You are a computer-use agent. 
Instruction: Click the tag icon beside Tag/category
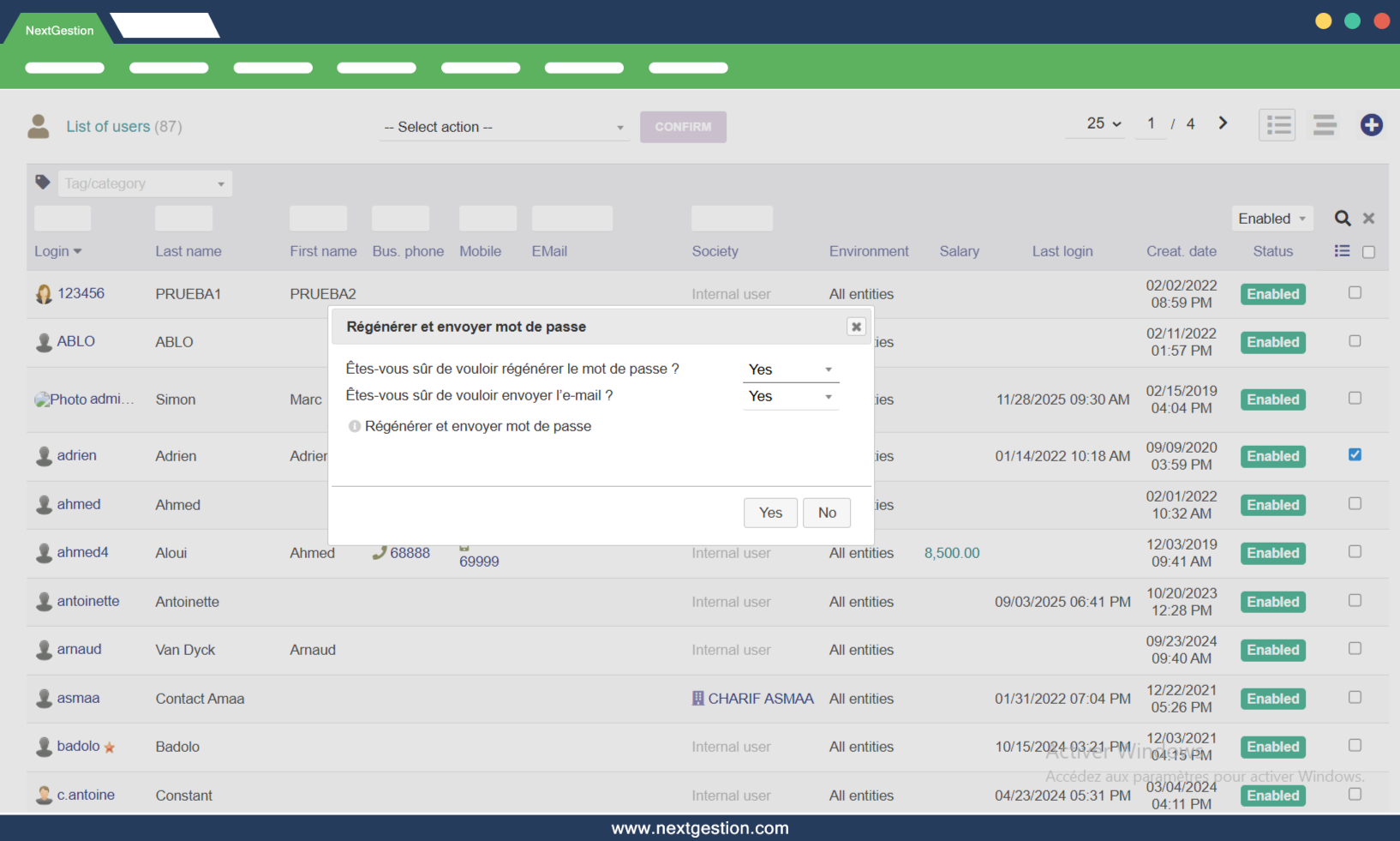click(x=43, y=183)
